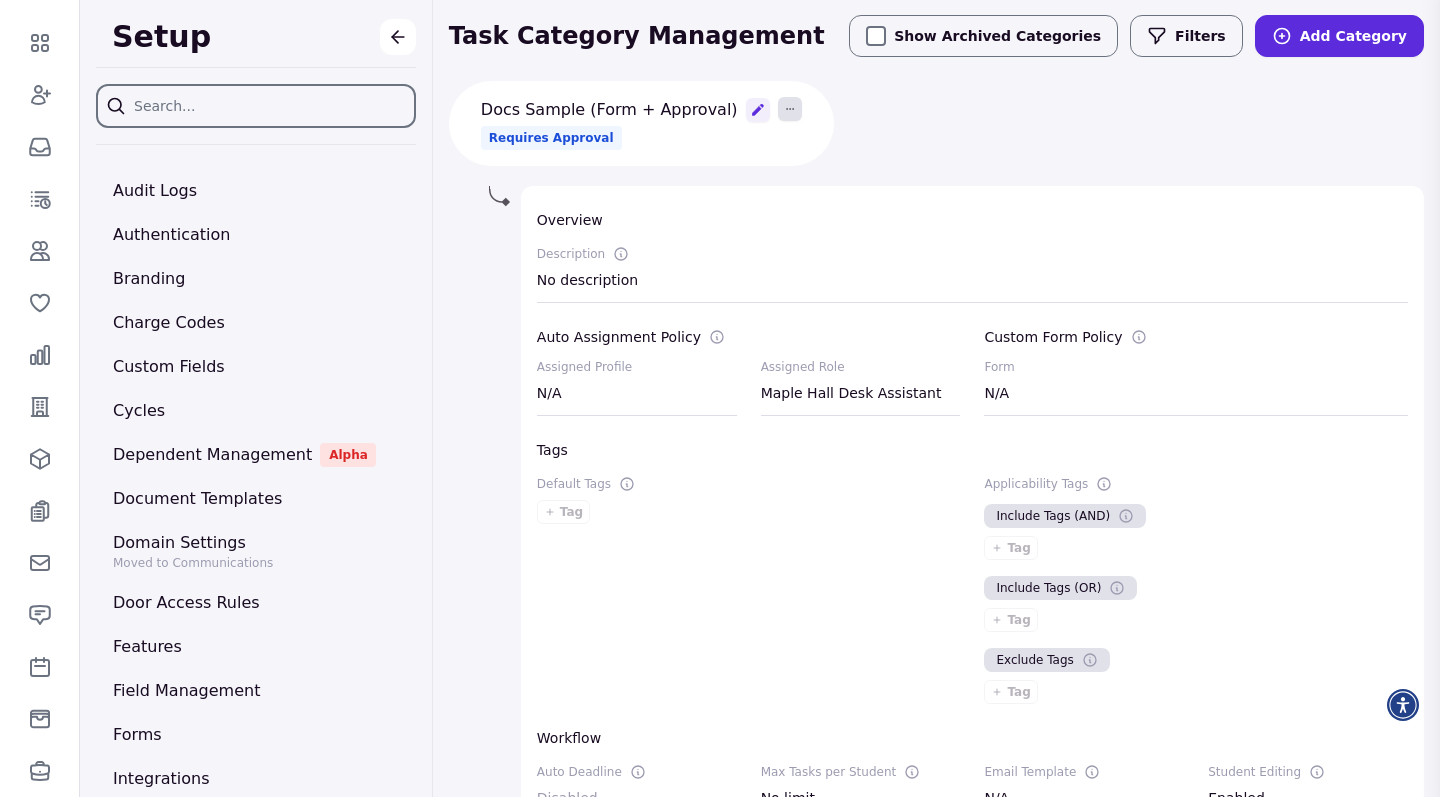Open the bar chart reports icon
Viewport: 1440px width, 797px height.
tap(40, 355)
